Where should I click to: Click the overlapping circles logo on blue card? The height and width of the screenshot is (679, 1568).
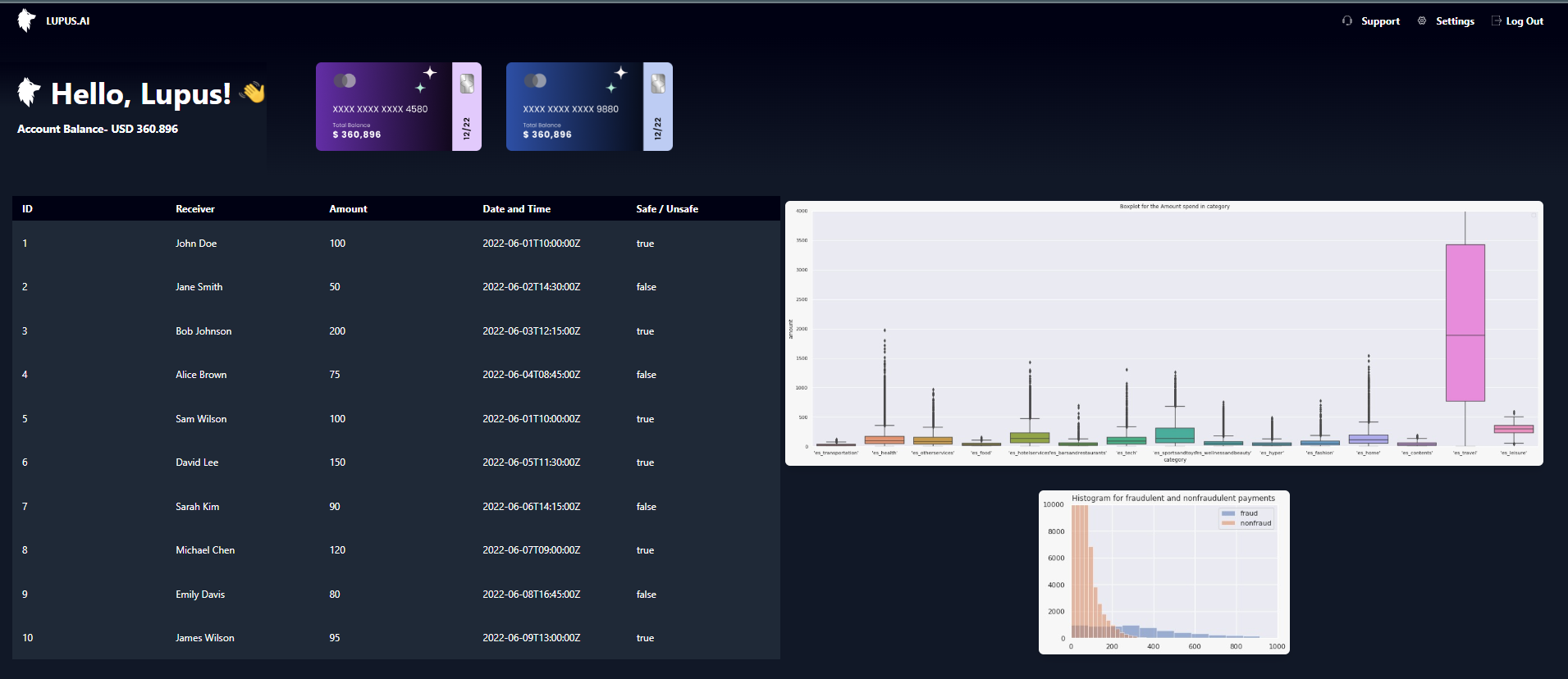pos(535,80)
